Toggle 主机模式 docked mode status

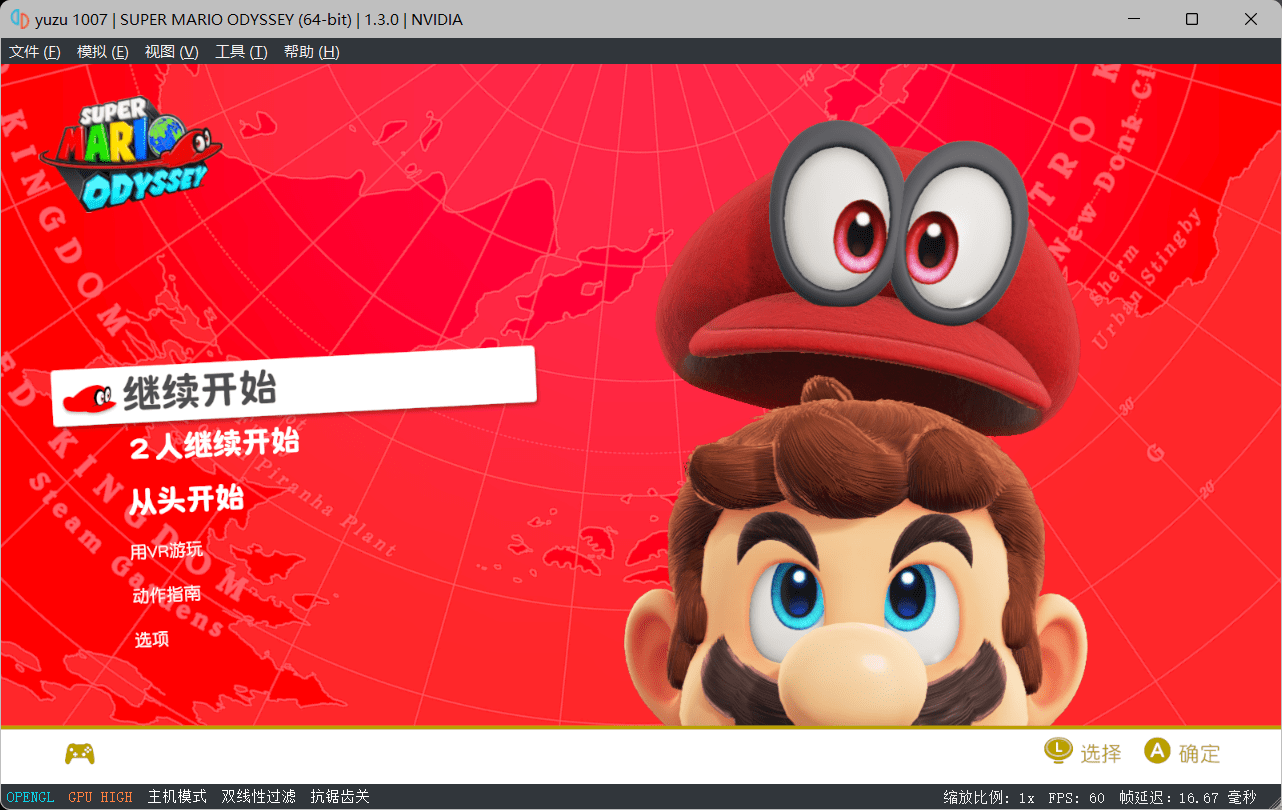point(177,797)
